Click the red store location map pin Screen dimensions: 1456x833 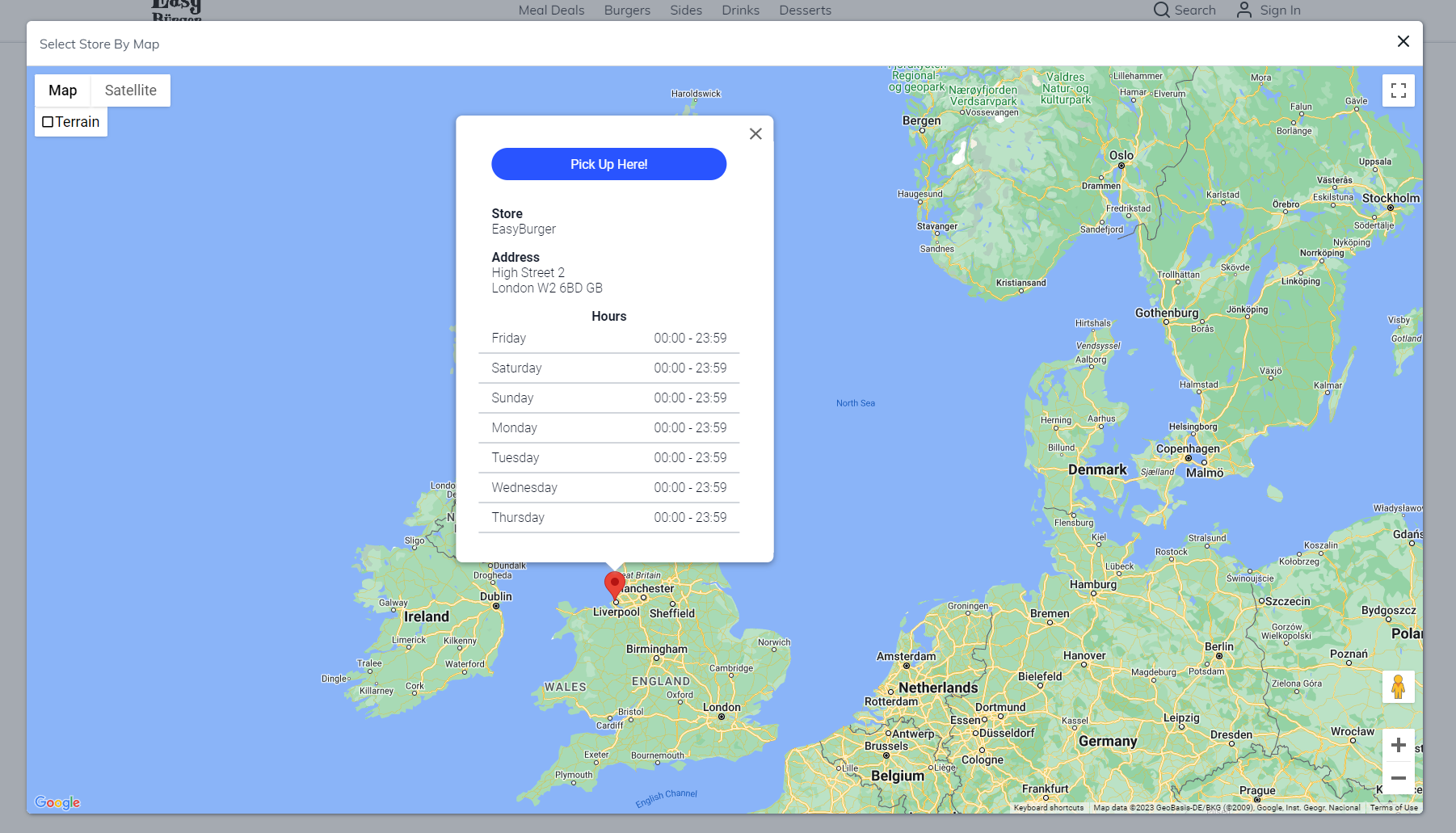pyautogui.click(x=614, y=585)
